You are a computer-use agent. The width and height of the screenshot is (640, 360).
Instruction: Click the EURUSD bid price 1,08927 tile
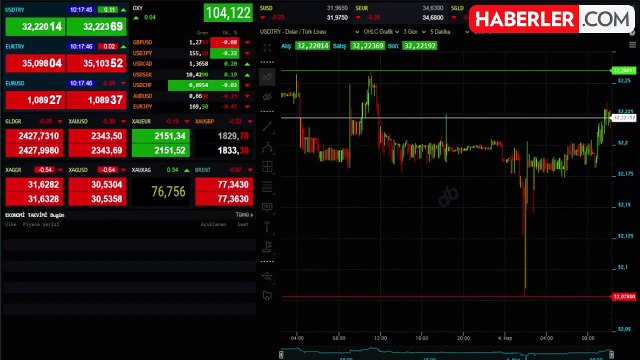coord(35,100)
